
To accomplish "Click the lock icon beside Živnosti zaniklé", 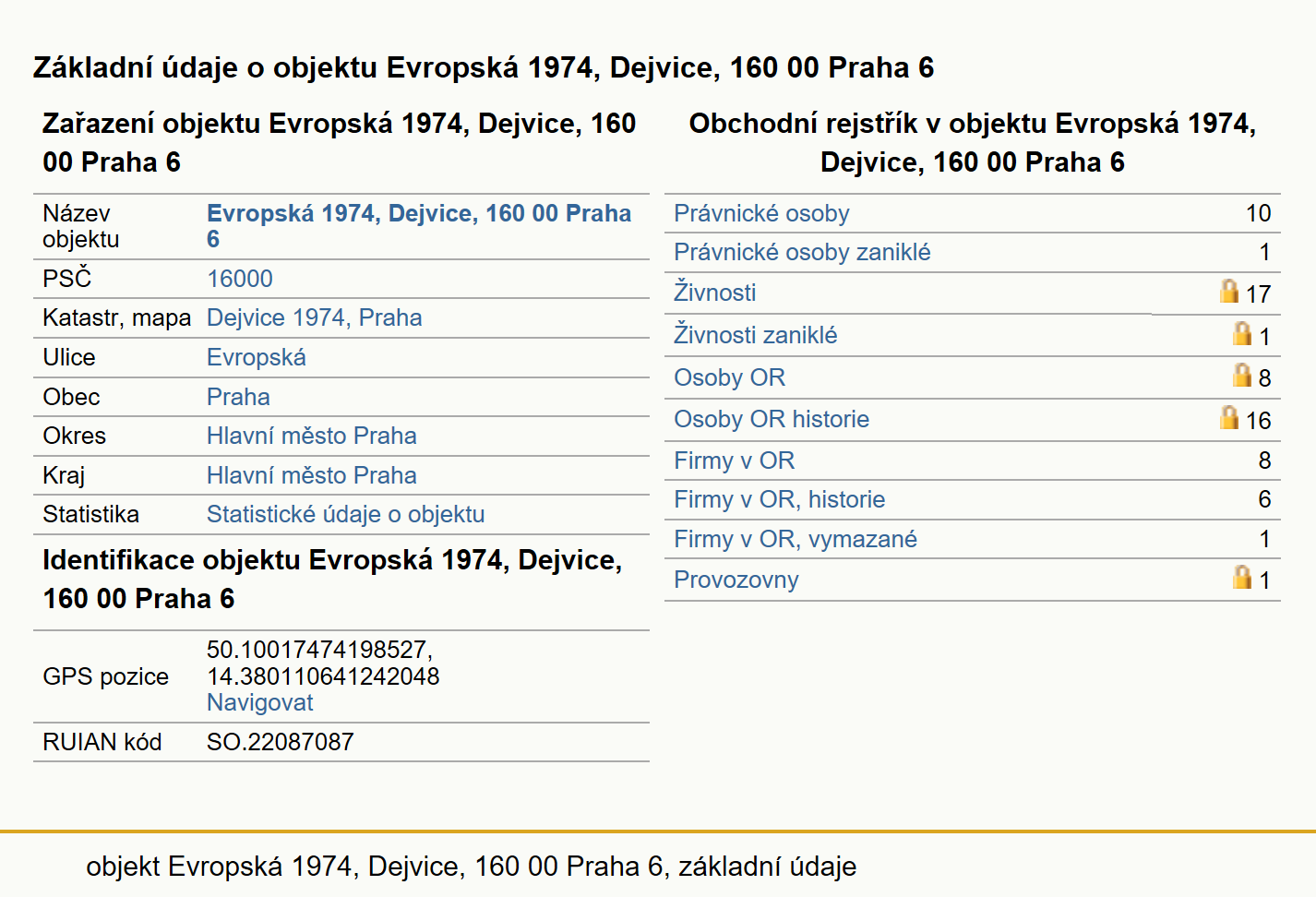I will point(1242,333).
